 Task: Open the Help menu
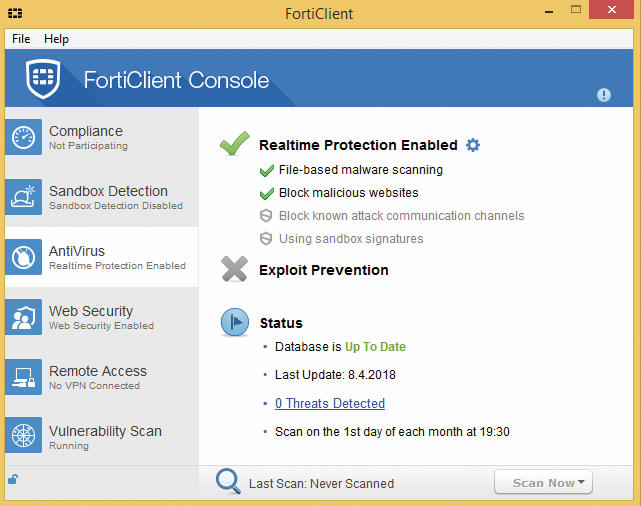click(56, 39)
